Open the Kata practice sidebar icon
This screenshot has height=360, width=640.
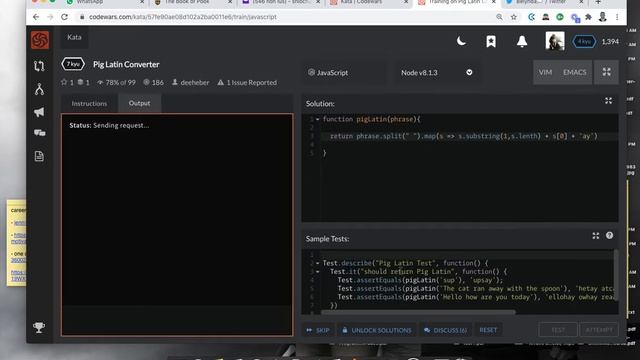(39, 66)
